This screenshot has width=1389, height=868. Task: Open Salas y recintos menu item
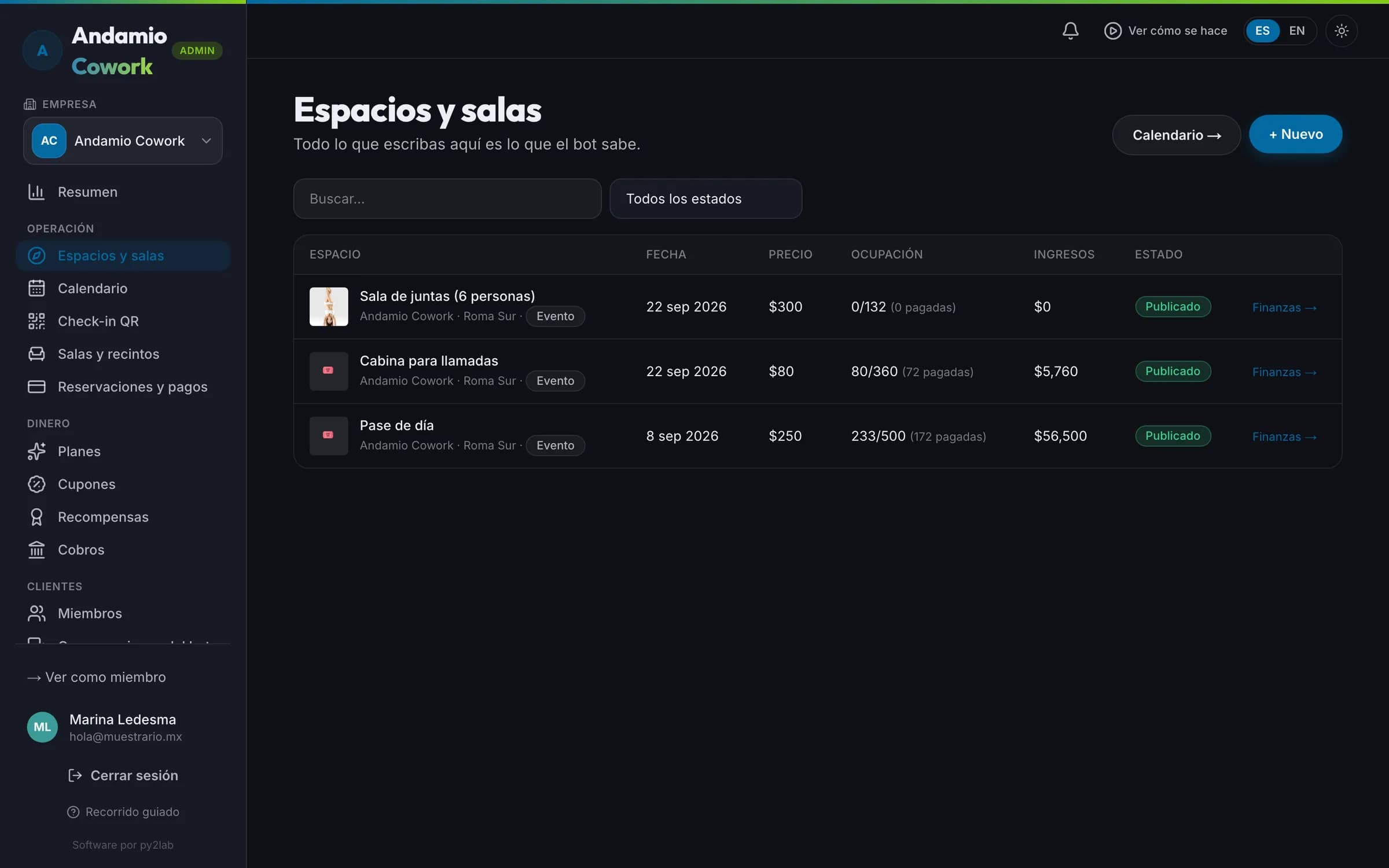(123, 354)
